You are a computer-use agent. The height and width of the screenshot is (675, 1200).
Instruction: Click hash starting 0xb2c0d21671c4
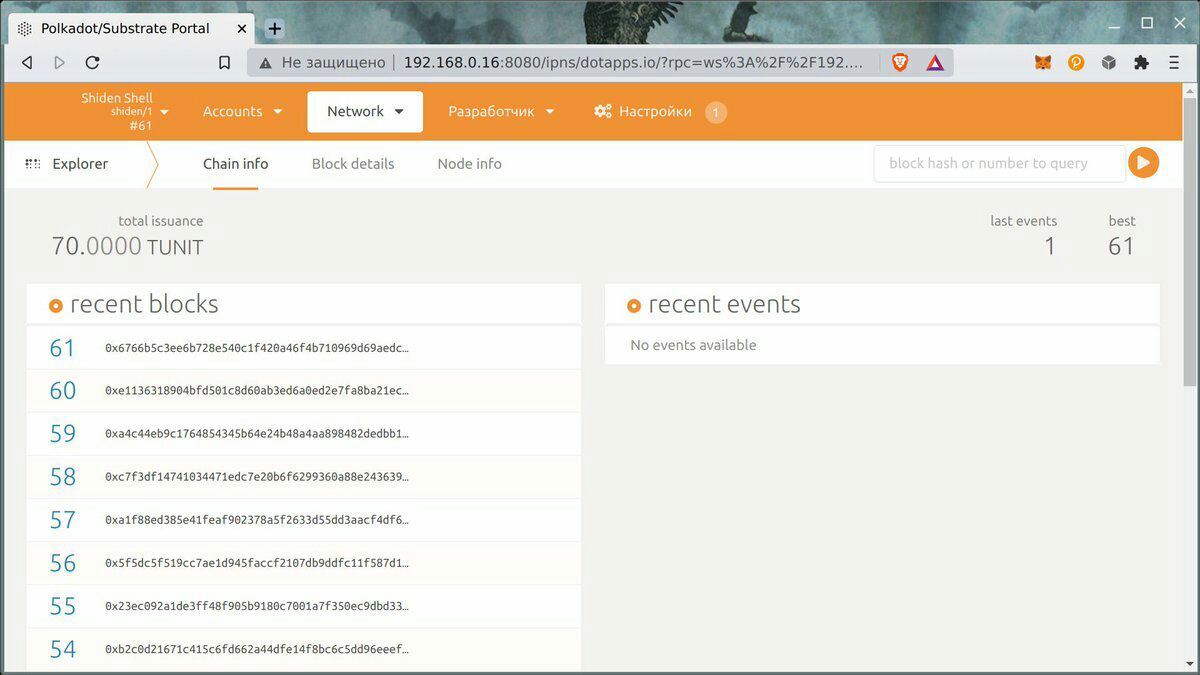257,649
